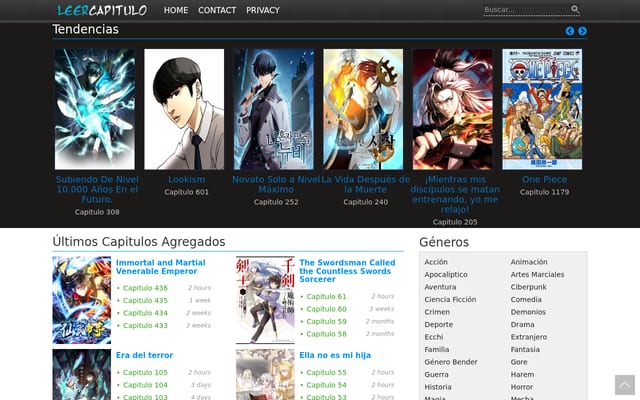
Task: Open Ella no es mi hija cover
Action: 265,374
